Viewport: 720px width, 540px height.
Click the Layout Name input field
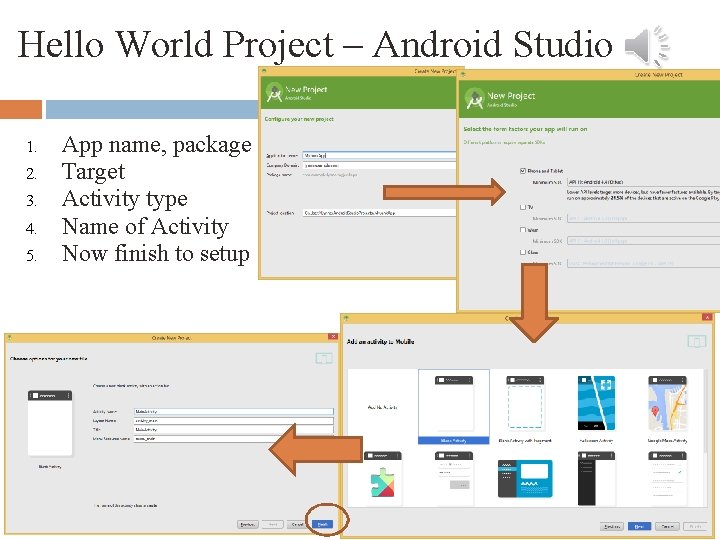click(234, 421)
